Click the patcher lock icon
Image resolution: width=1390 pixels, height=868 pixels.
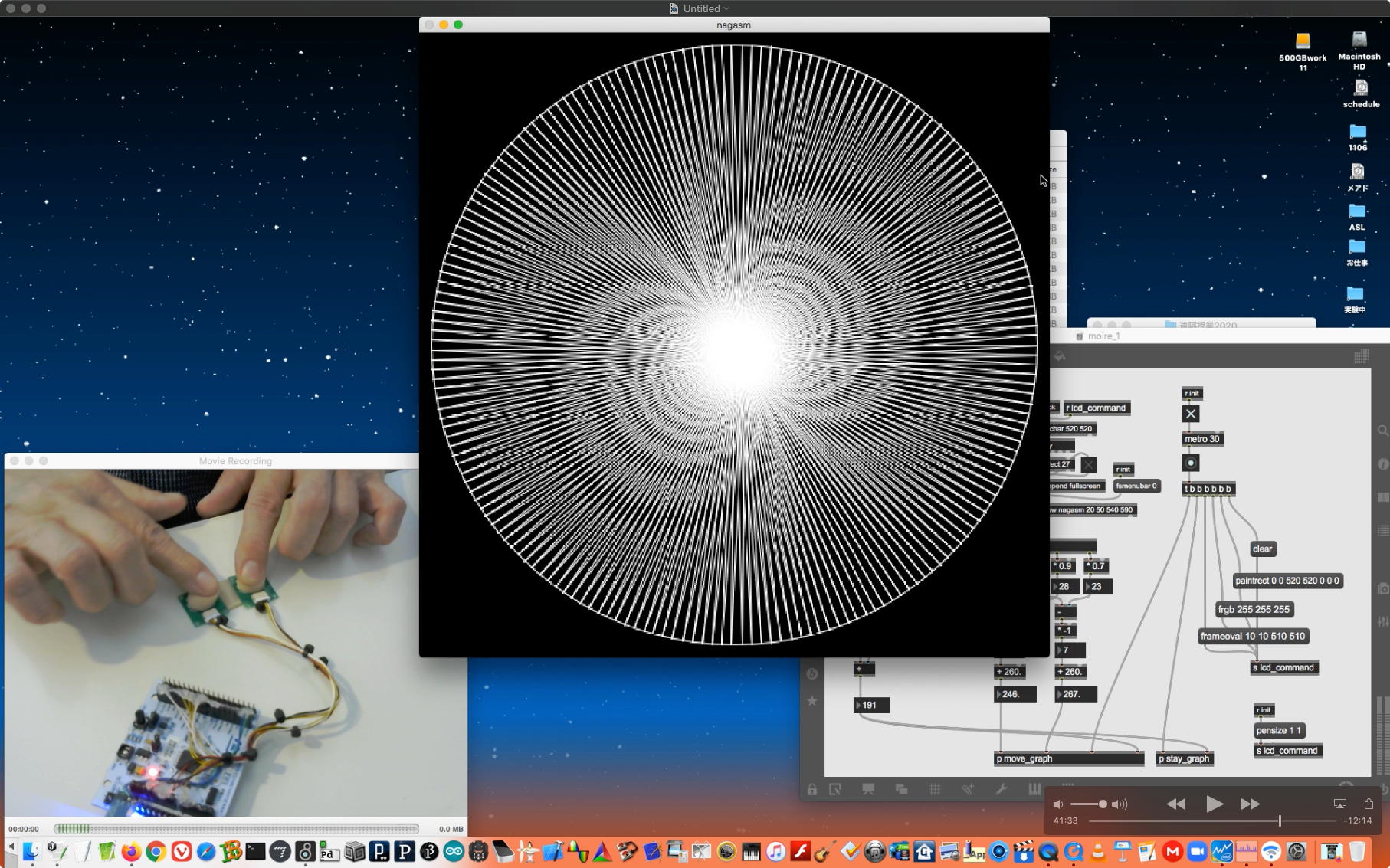[811, 789]
